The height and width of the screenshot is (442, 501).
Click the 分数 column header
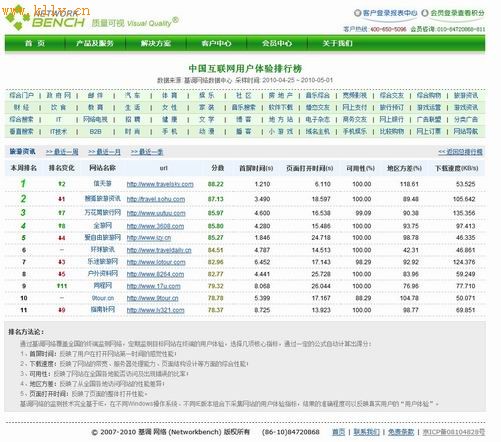218,168
